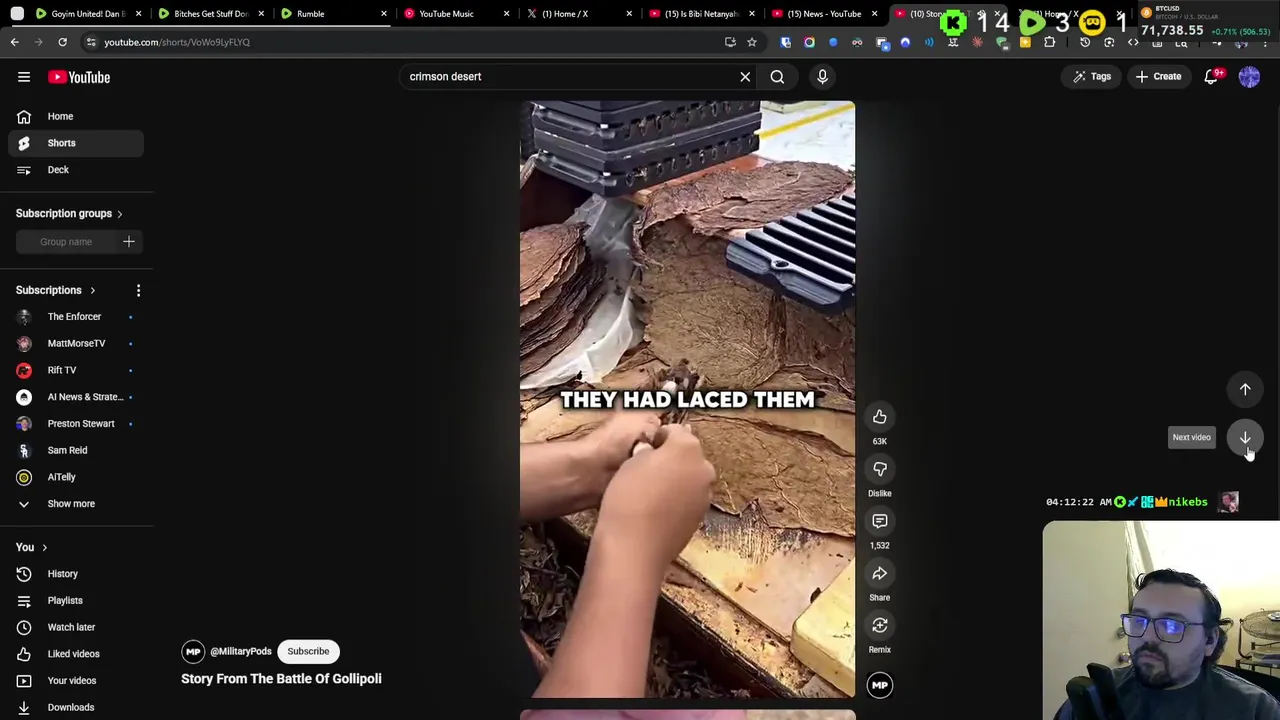Click the YouTube logo

79,77
